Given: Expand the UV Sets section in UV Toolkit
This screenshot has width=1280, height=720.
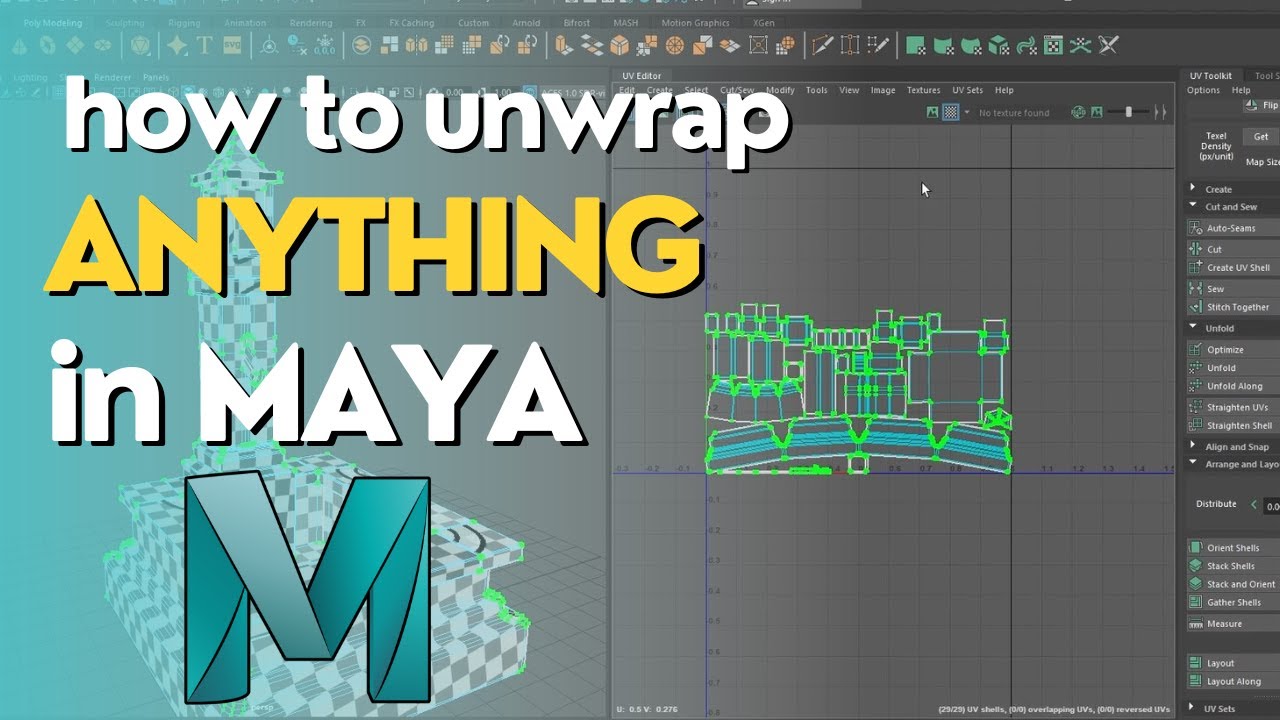Looking at the screenshot, I should (1193, 708).
